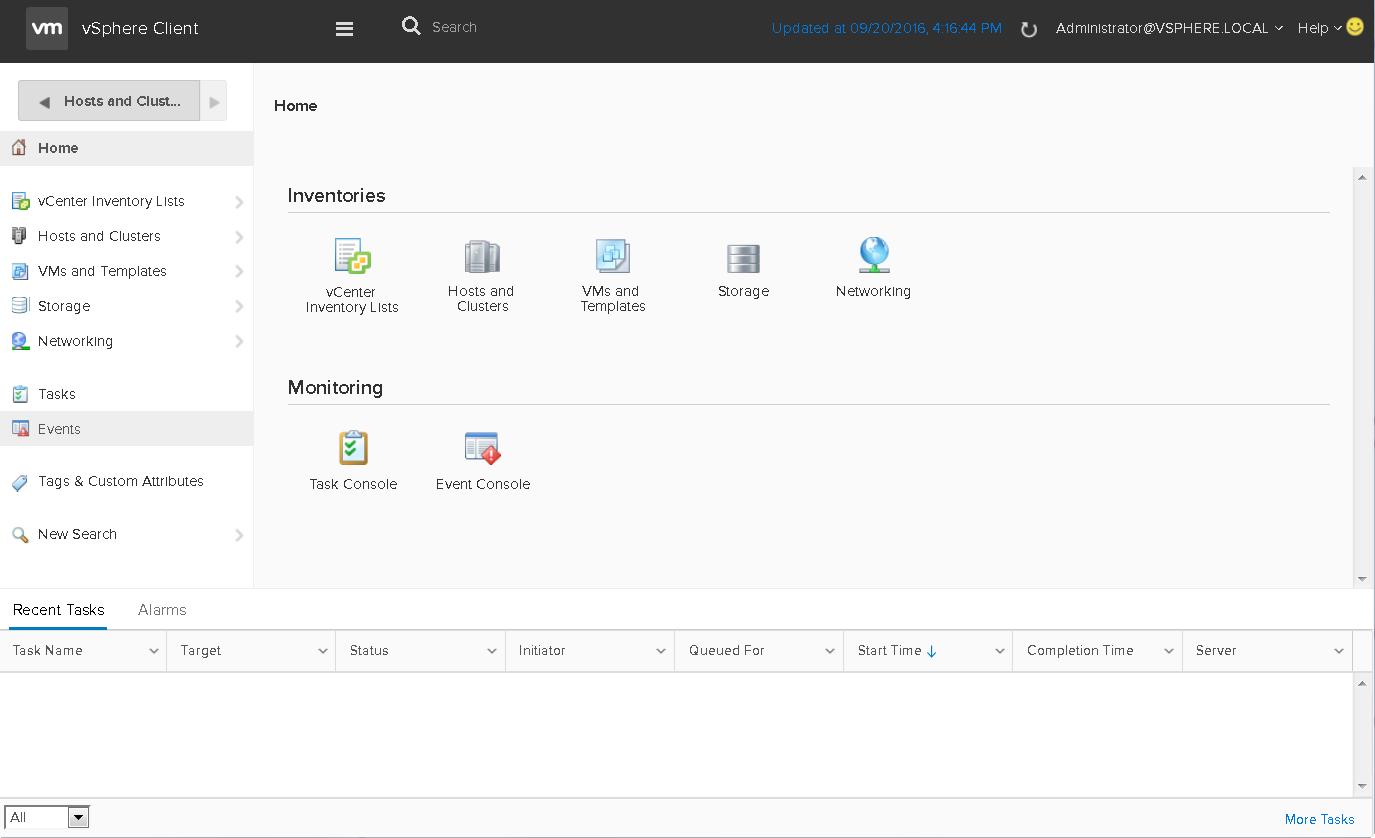Open Task Name column dropdown arrow

[154, 651]
